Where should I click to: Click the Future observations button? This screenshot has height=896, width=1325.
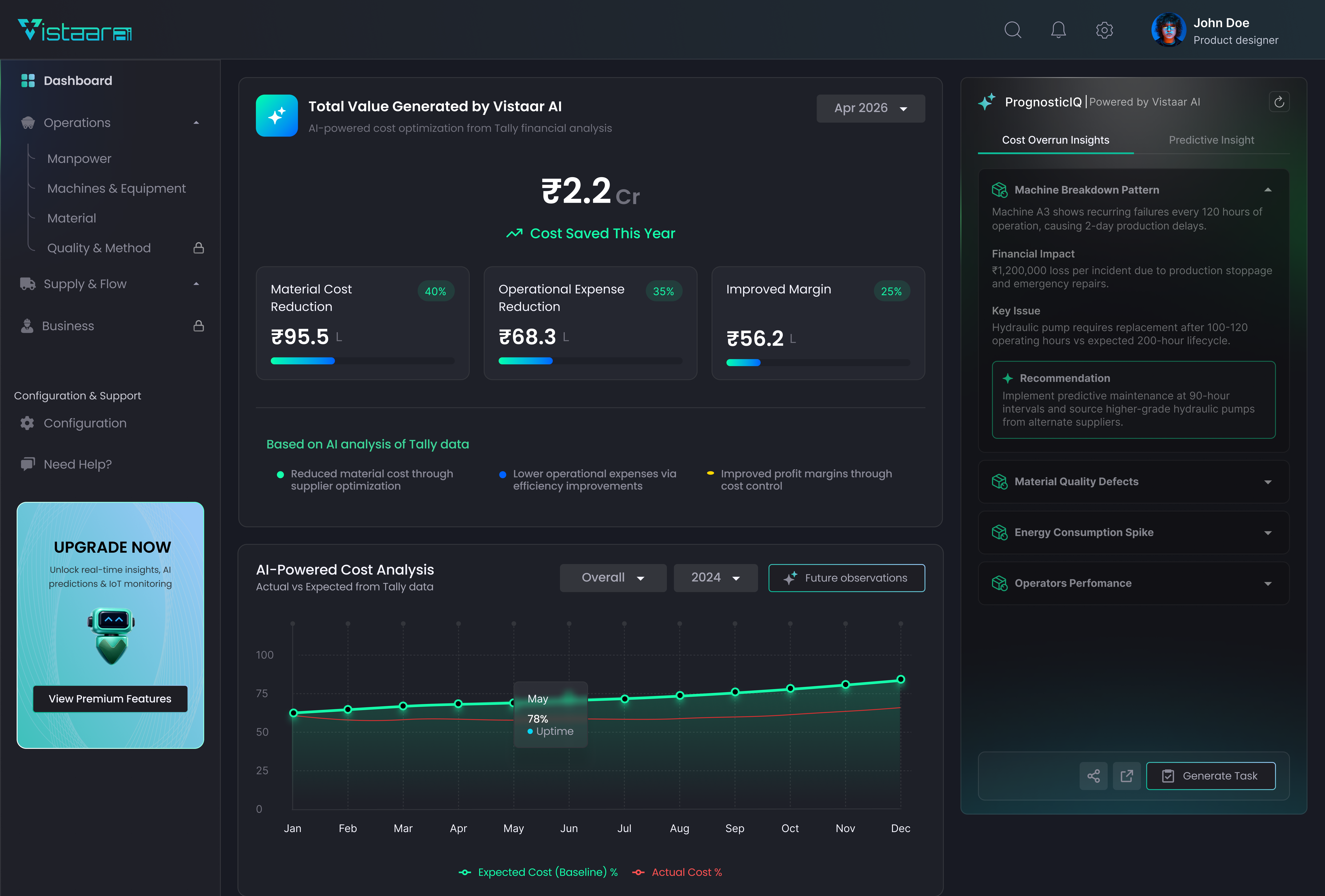(847, 578)
